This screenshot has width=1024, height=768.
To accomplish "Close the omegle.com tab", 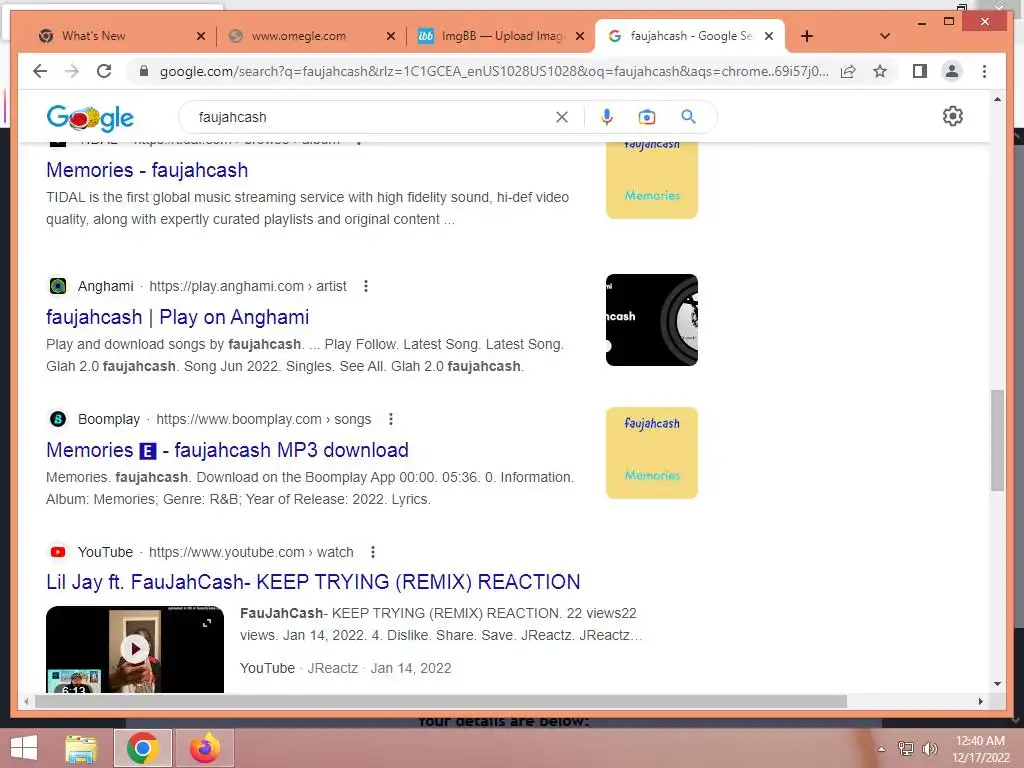I will (391, 36).
